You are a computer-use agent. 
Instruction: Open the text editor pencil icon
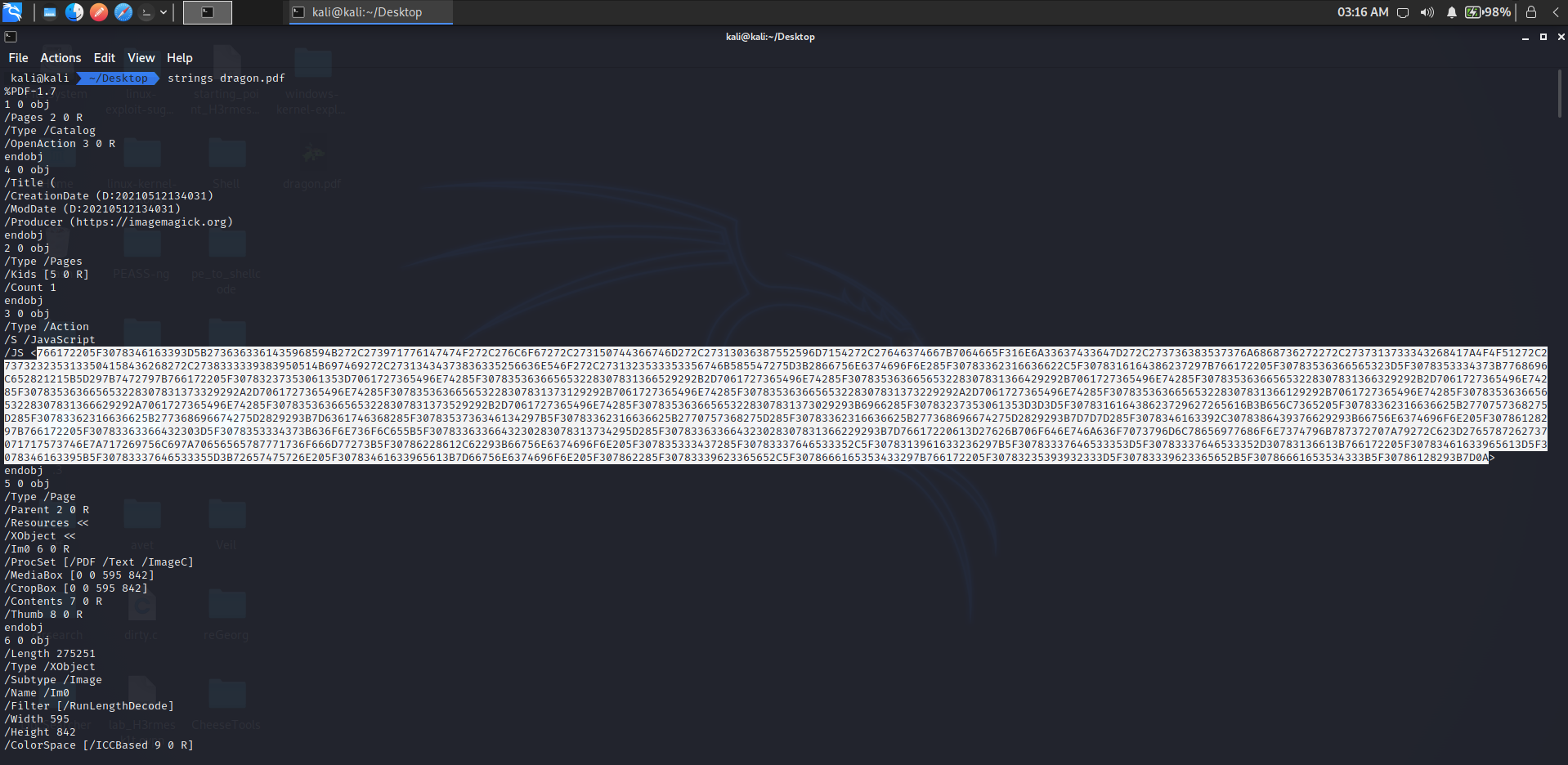tap(98, 11)
